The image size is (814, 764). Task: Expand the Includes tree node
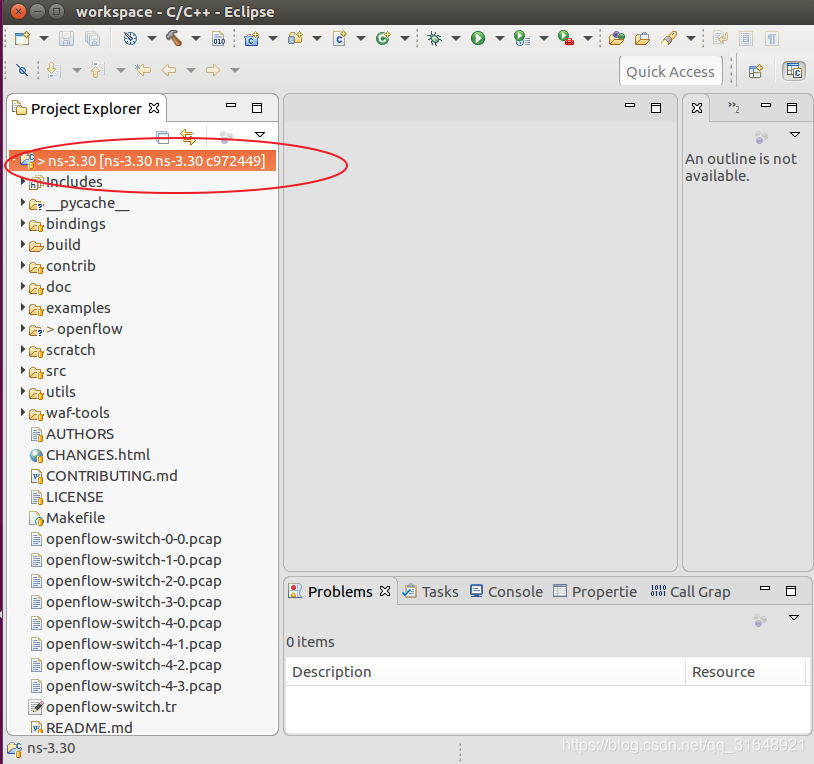pyautogui.click(x=23, y=182)
